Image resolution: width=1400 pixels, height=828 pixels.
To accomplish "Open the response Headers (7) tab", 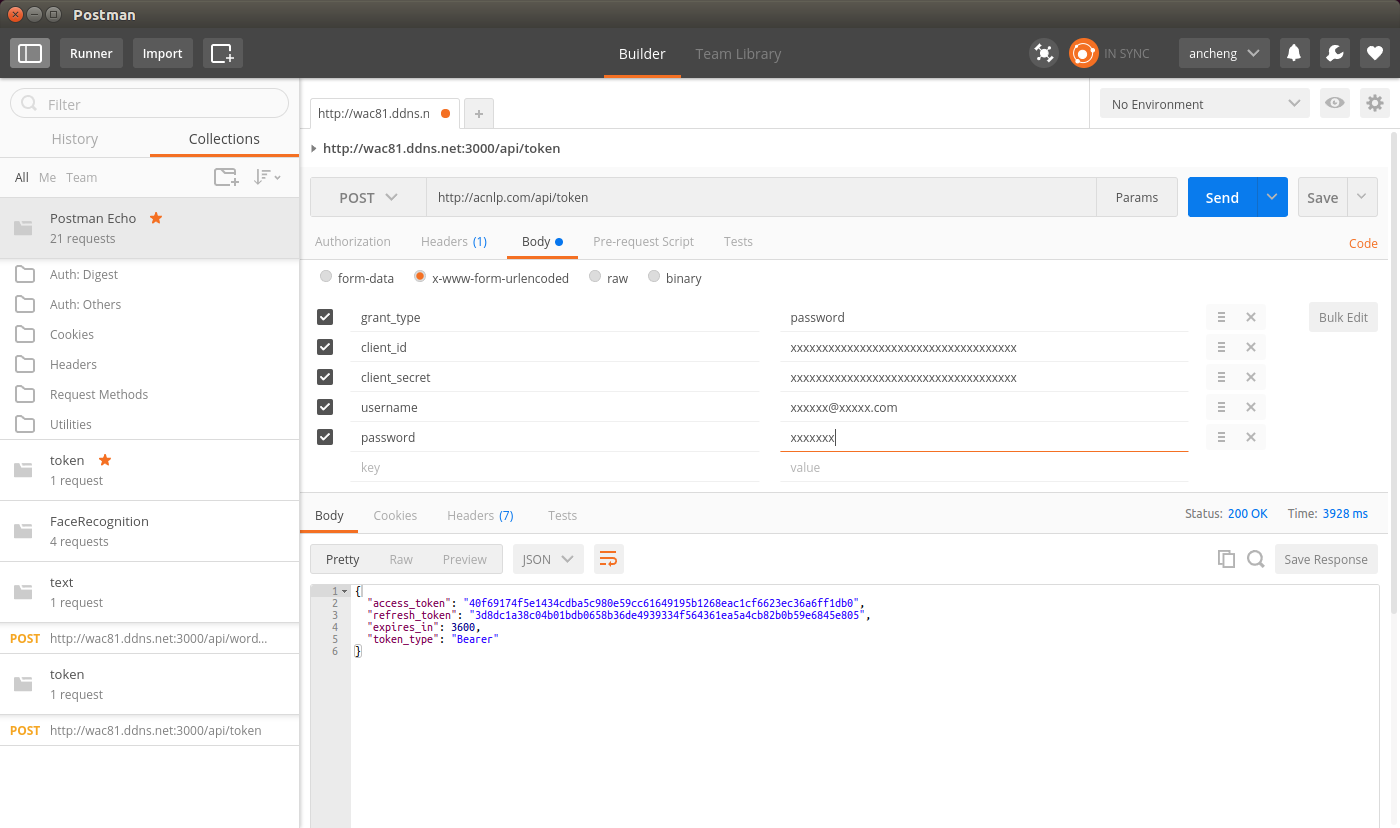I will click(480, 516).
